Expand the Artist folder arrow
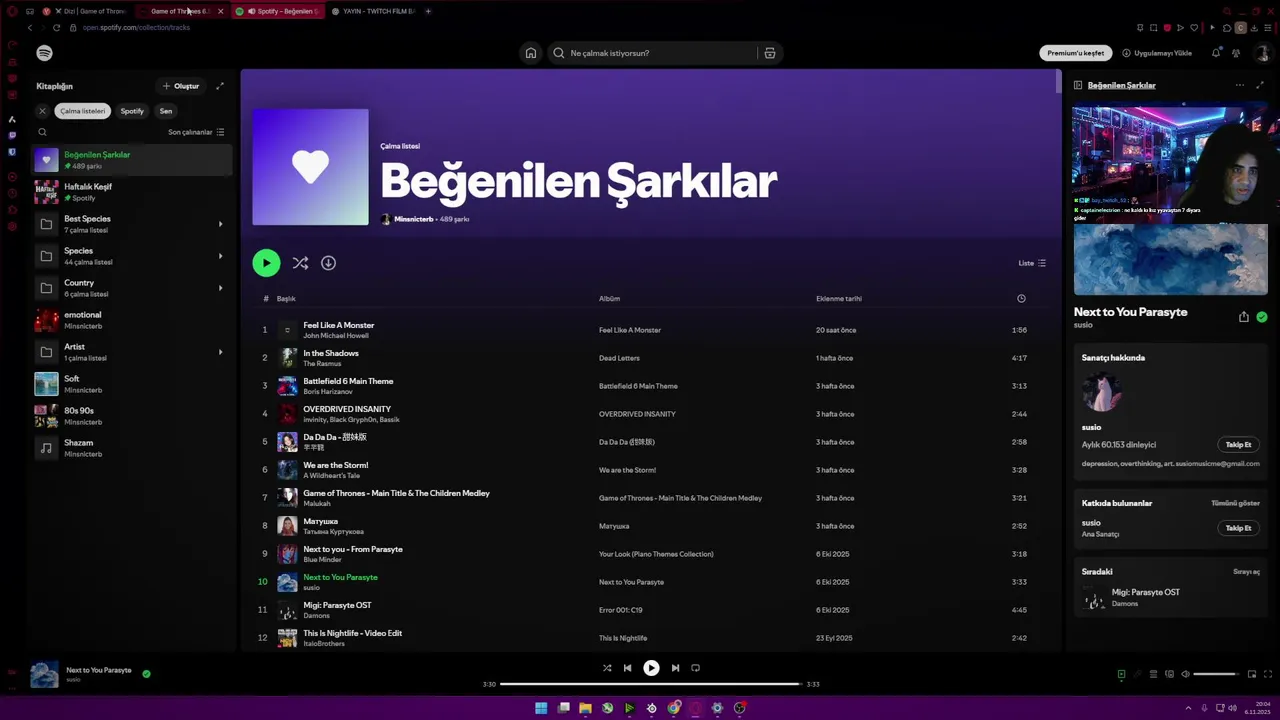The width and height of the screenshot is (1280, 720). (x=220, y=352)
